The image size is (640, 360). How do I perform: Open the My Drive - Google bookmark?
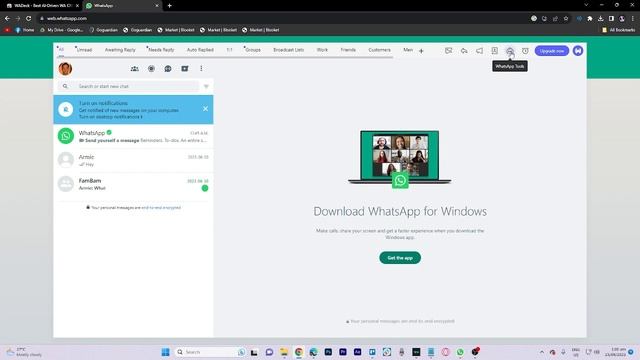(x=61, y=30)
